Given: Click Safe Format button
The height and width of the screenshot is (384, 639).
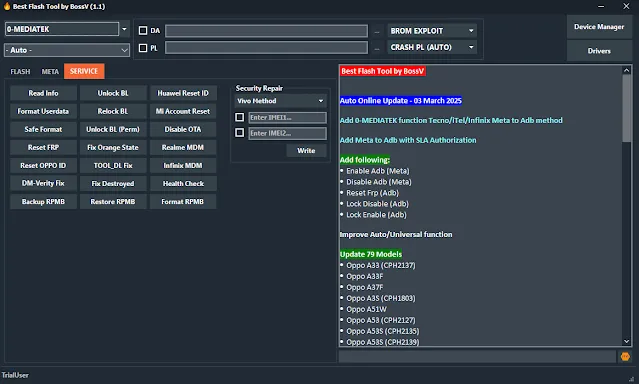Looking at the screenshot, I should [x=43, y=129].
